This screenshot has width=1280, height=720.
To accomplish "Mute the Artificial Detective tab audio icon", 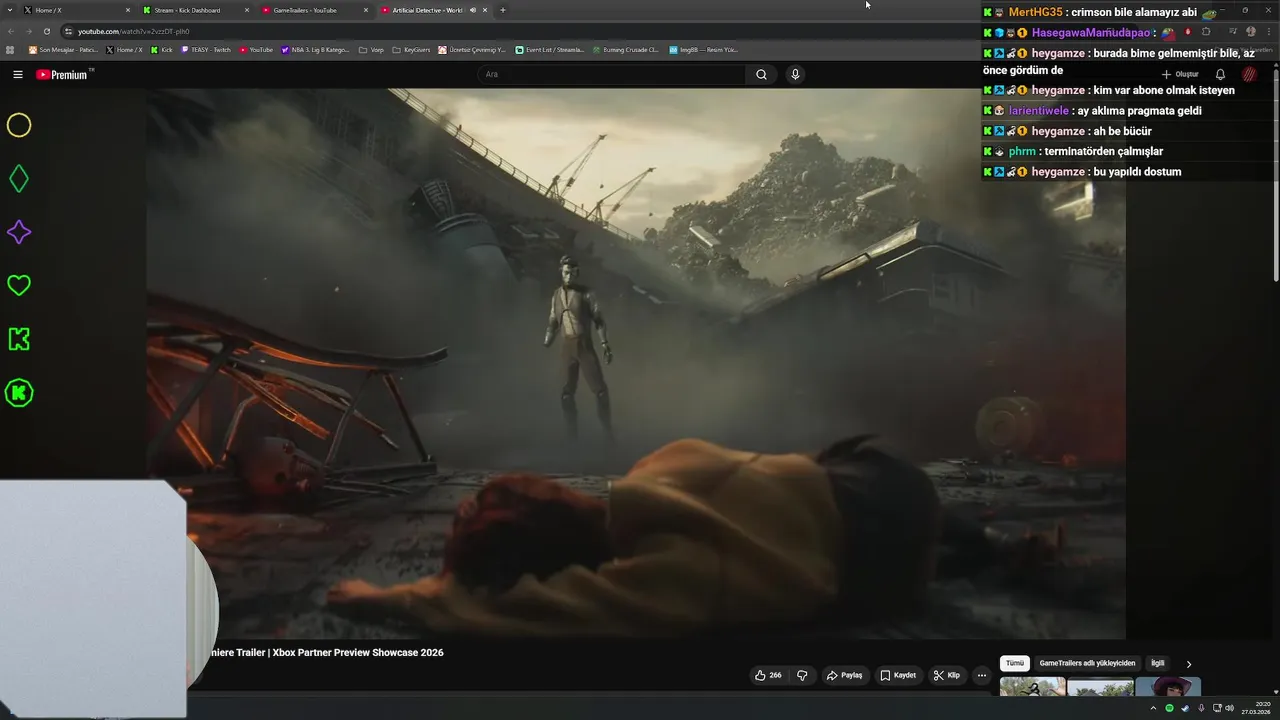I will [x=473, y=10].
